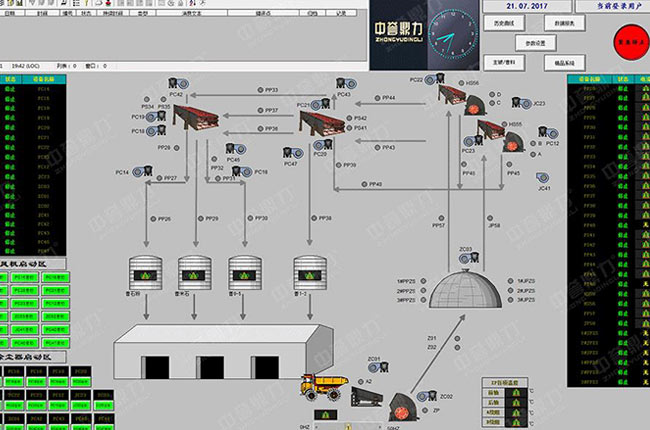
Task: Select the JC41 fan icon
Action: click(543, 178)
